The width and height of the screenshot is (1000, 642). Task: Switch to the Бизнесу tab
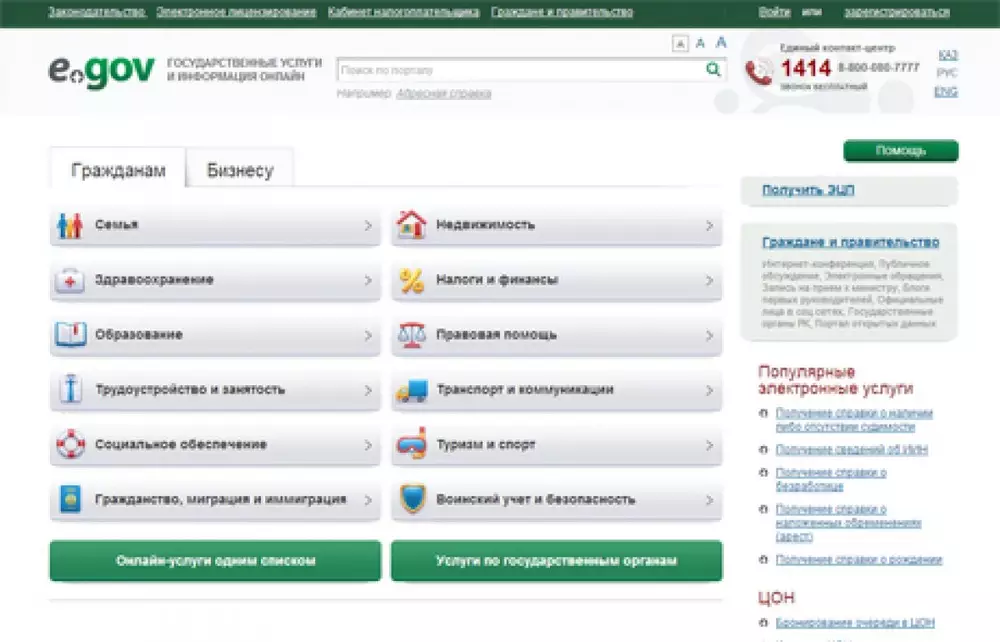(x=240, y=170)
